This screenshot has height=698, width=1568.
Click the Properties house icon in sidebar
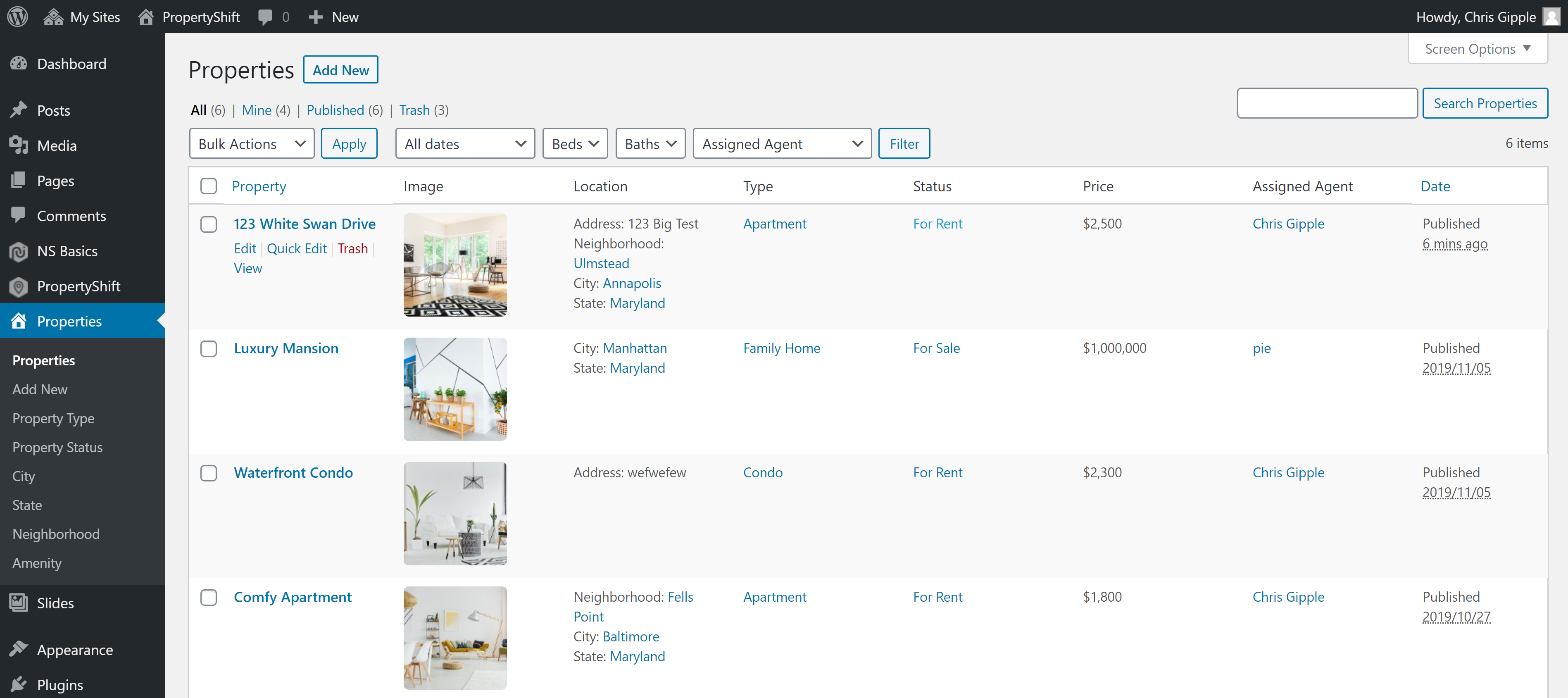[x=19, y=320]
